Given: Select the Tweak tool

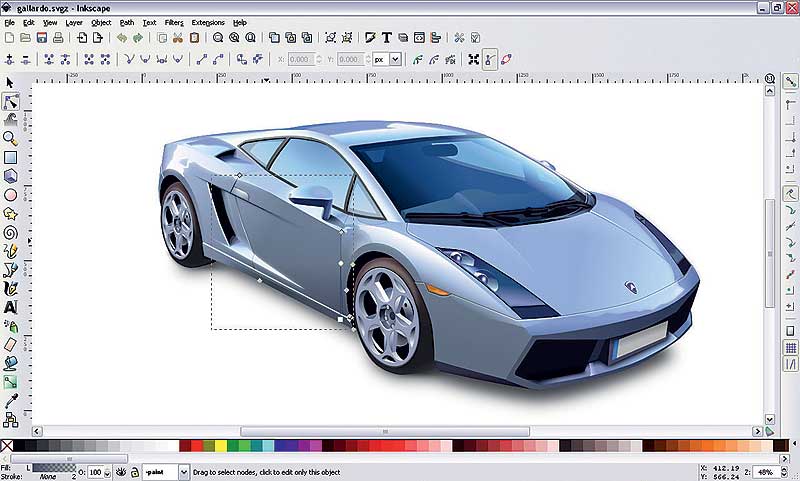Looking at the screenshot, I should 10,119.
